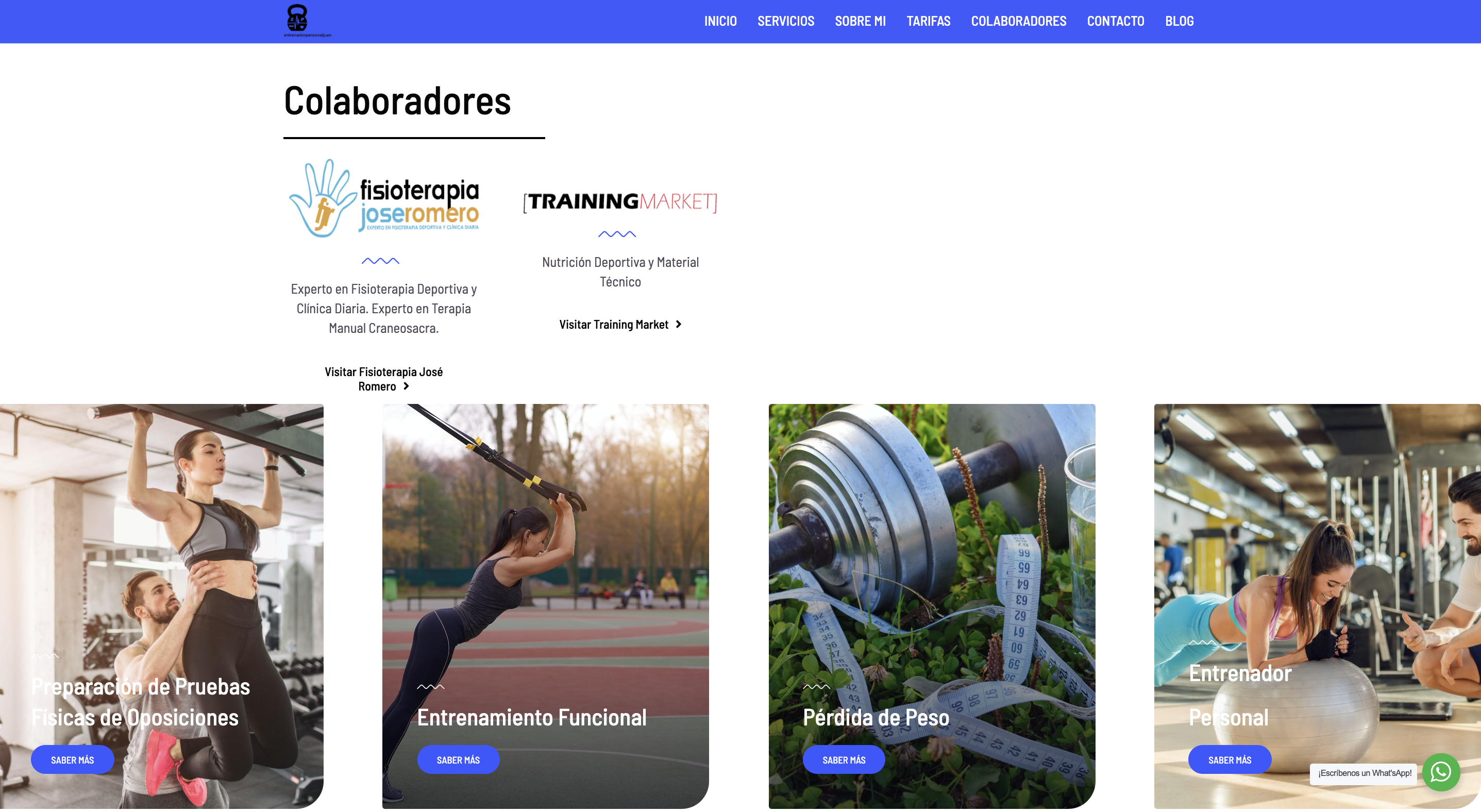Open the SOBRE MI page
The width and height of the screenshot is (1481, 812).
click(860, 21)
